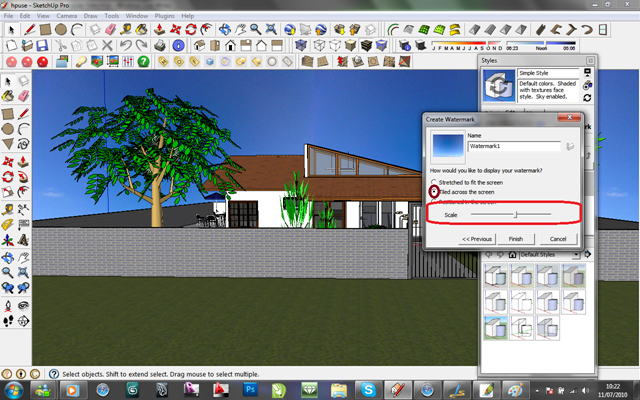Click the taskbar clock showing 10:22
The height and width of the screenshot is (400, 640).
click(612, 391)
